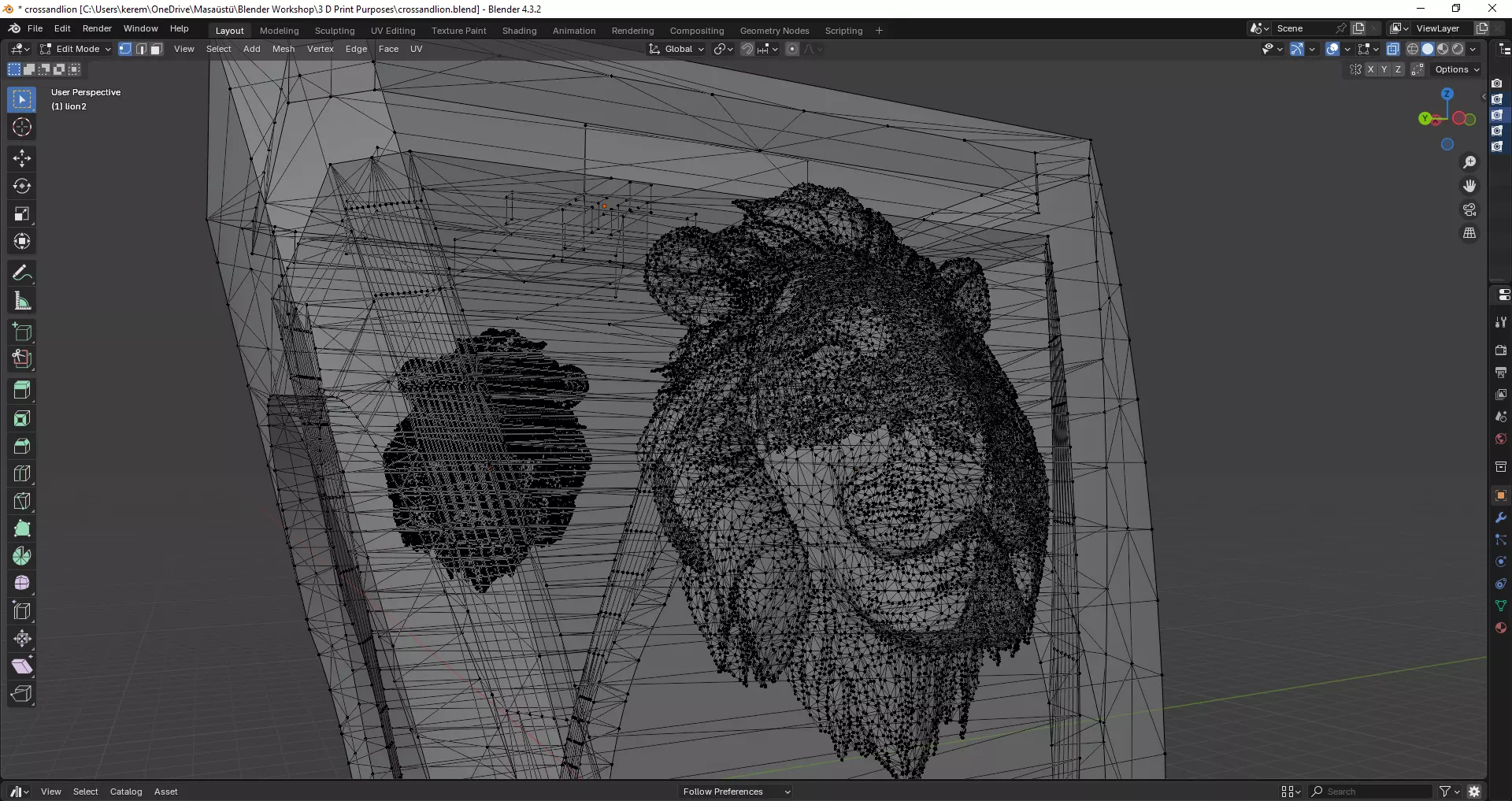Toggle proportional editing

(x=792, y=49)
